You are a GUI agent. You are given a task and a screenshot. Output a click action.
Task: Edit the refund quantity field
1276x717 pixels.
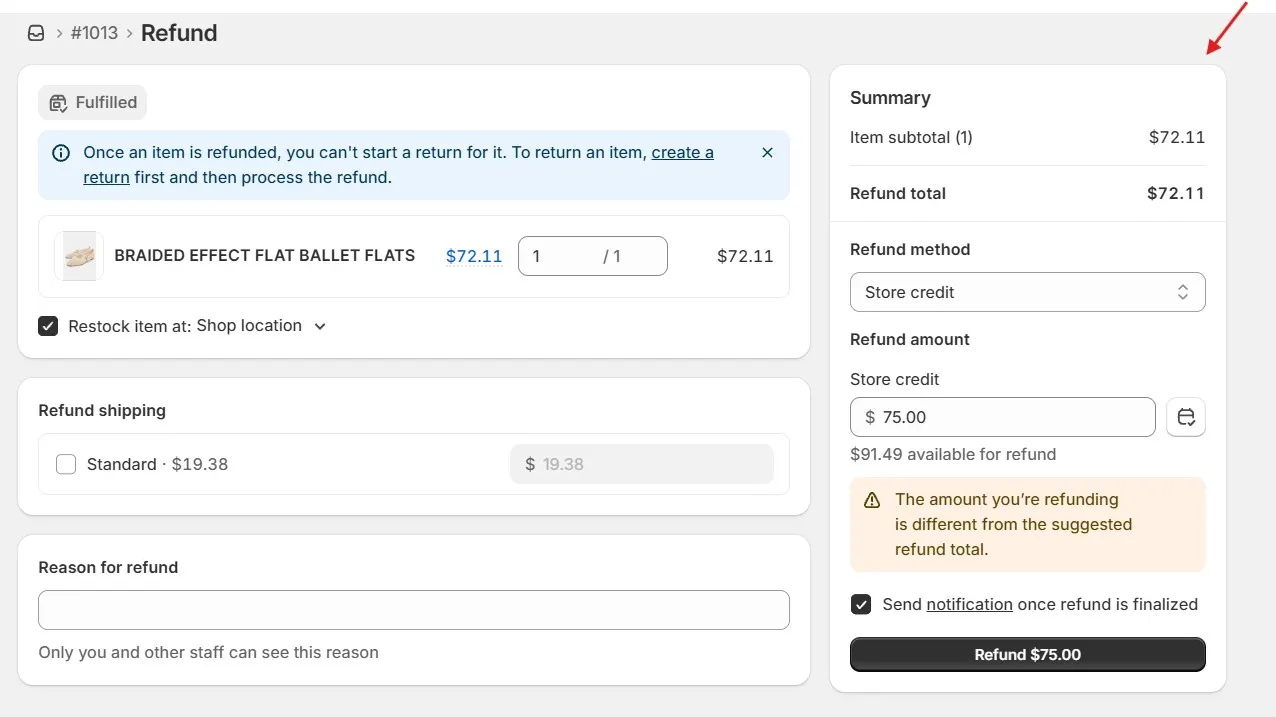pos(592,256)
